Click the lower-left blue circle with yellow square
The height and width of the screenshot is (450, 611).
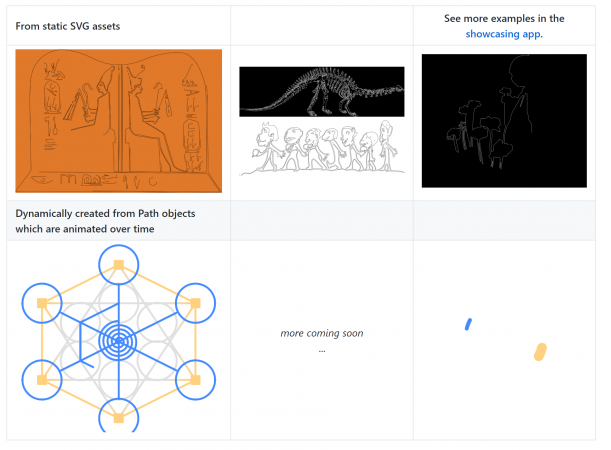tap(42, 380)
